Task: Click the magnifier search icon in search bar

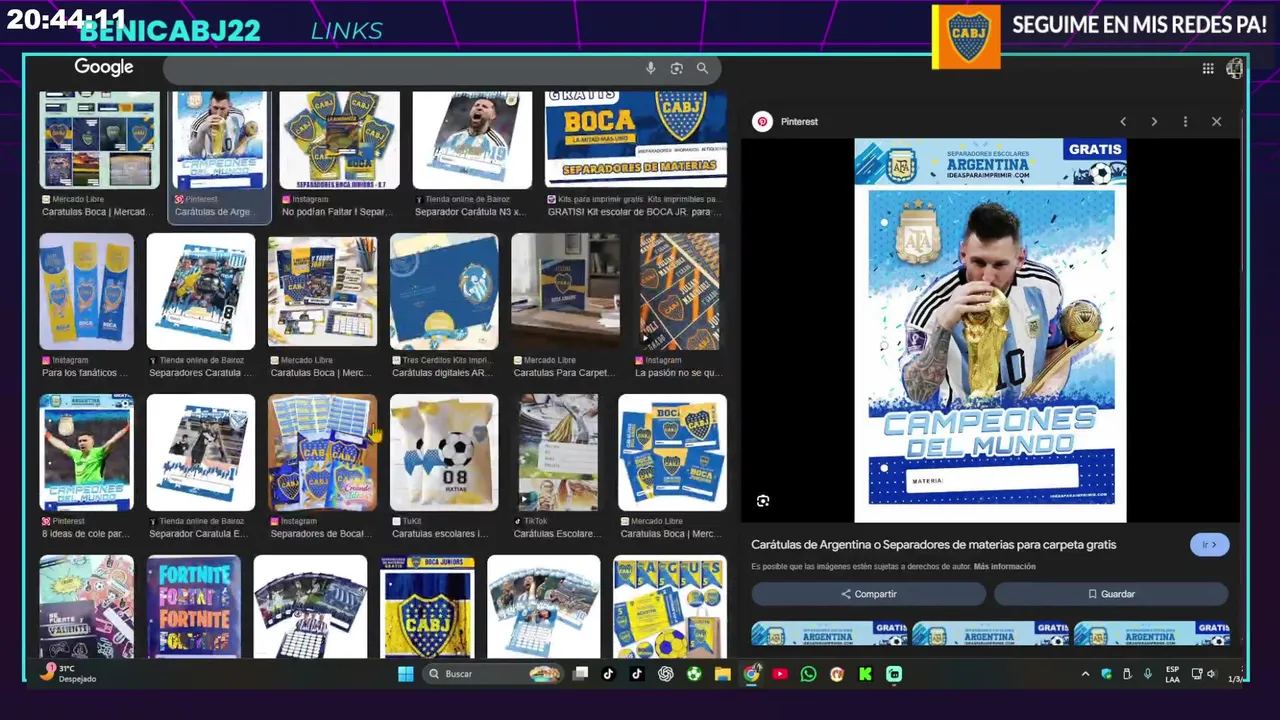Action: (702, 68)
